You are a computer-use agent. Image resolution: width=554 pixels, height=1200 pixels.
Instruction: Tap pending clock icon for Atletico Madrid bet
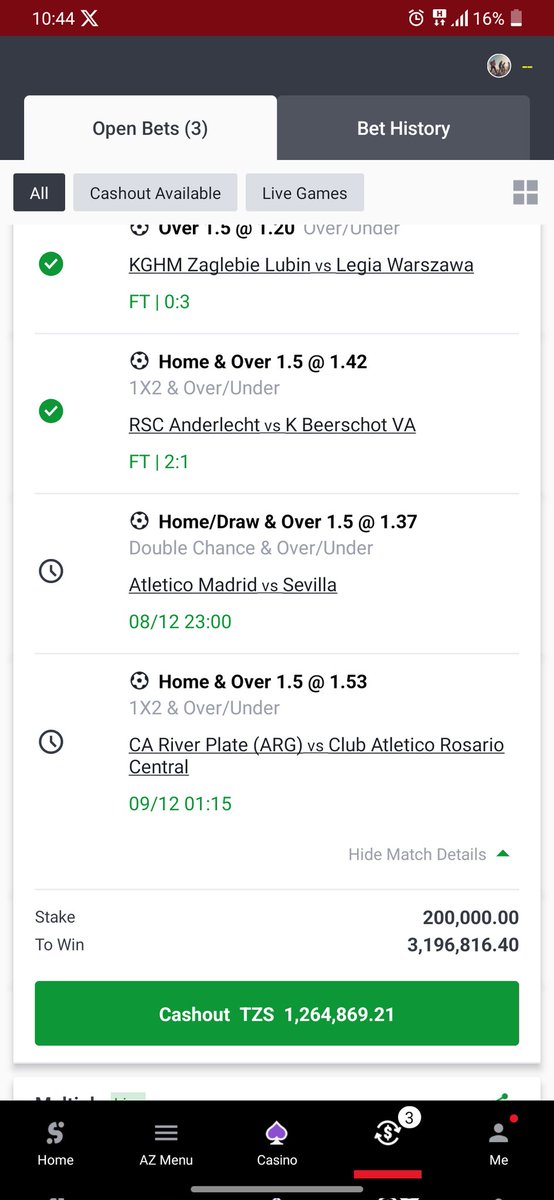coord(50,571)
